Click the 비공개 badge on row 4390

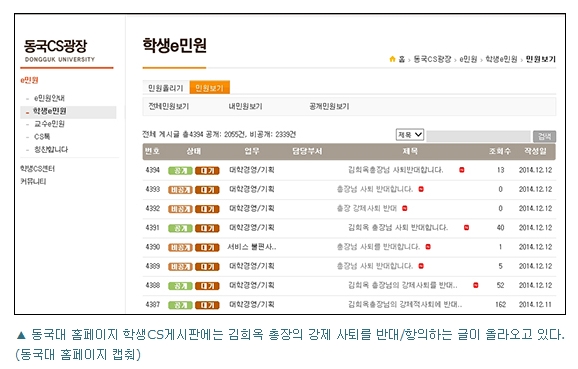(180, 247)
